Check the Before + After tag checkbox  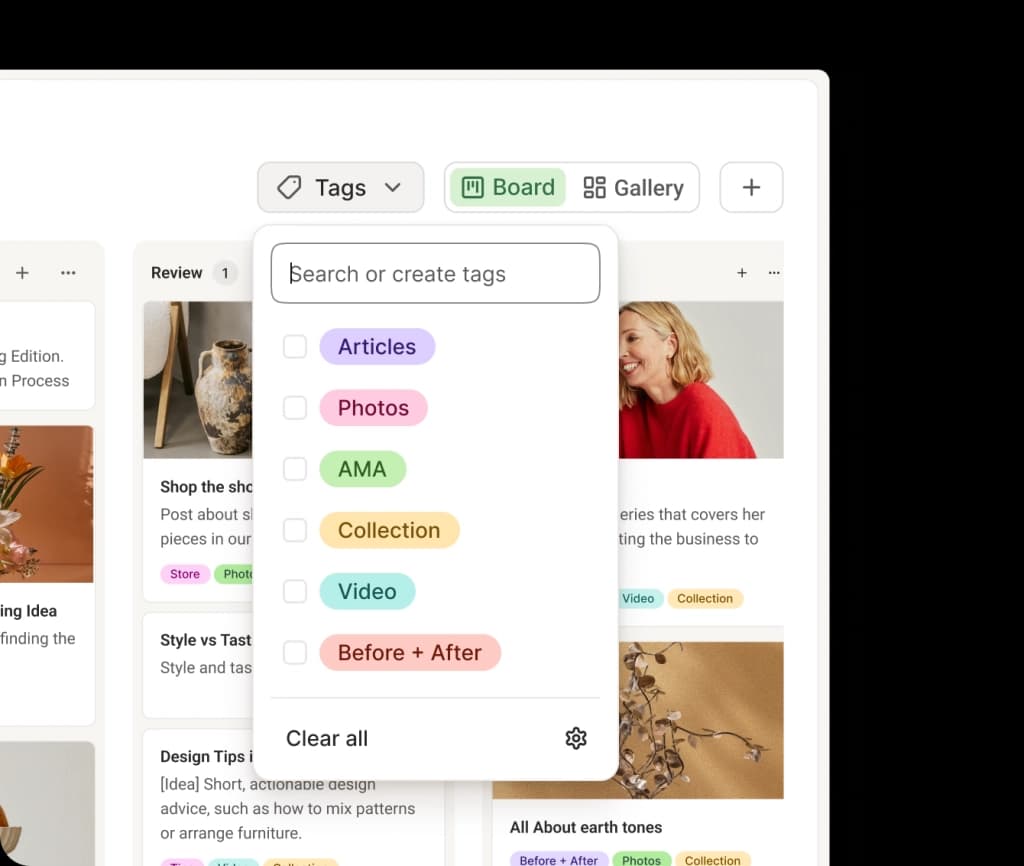[295, 652]
